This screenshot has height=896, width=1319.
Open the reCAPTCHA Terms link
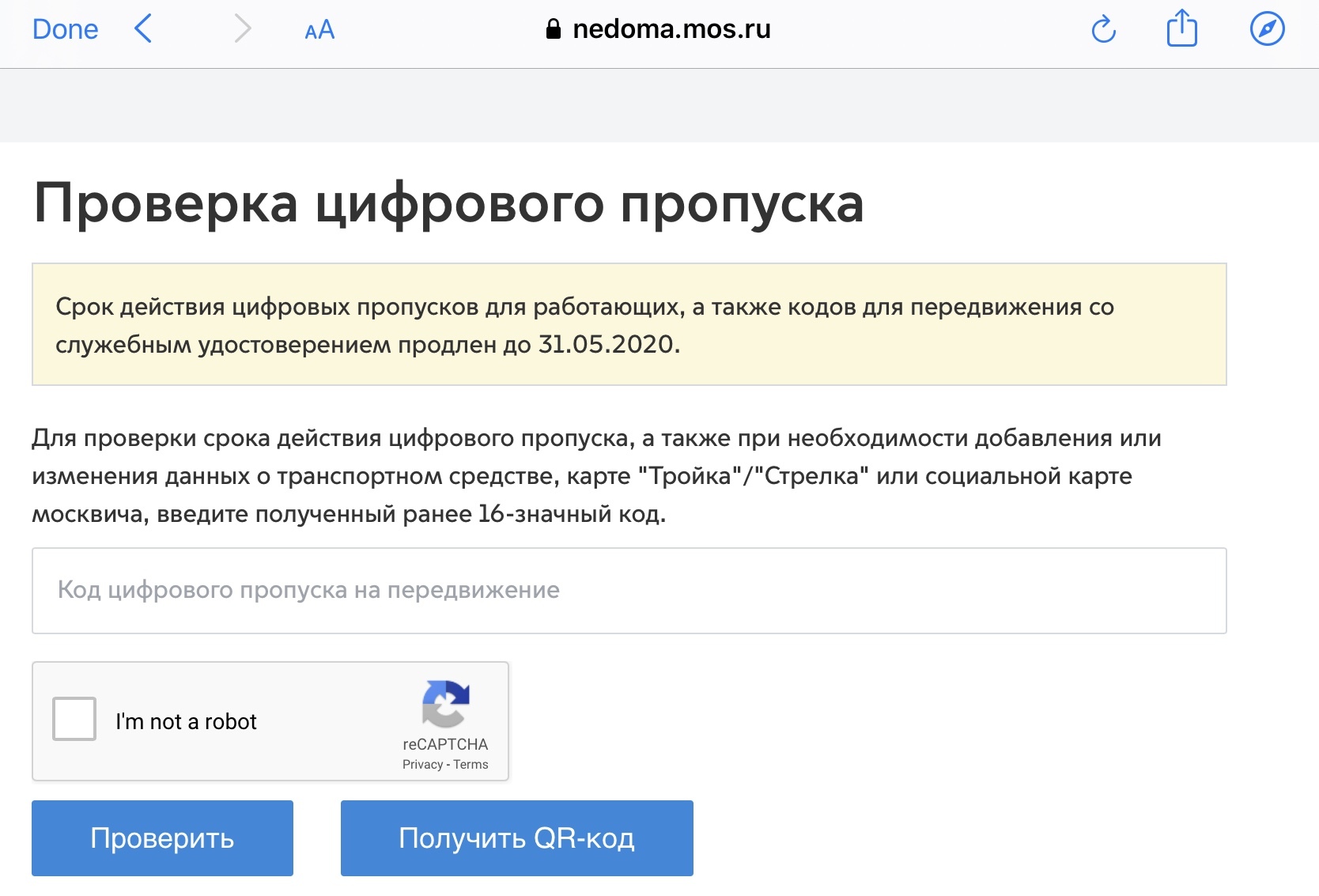(x=471, y=765)
